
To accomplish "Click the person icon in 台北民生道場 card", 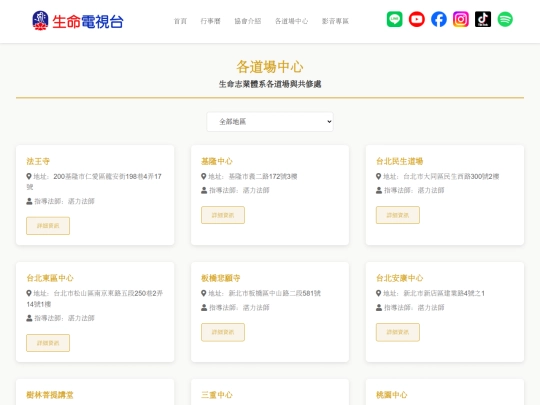I will (x=379, y=190).
